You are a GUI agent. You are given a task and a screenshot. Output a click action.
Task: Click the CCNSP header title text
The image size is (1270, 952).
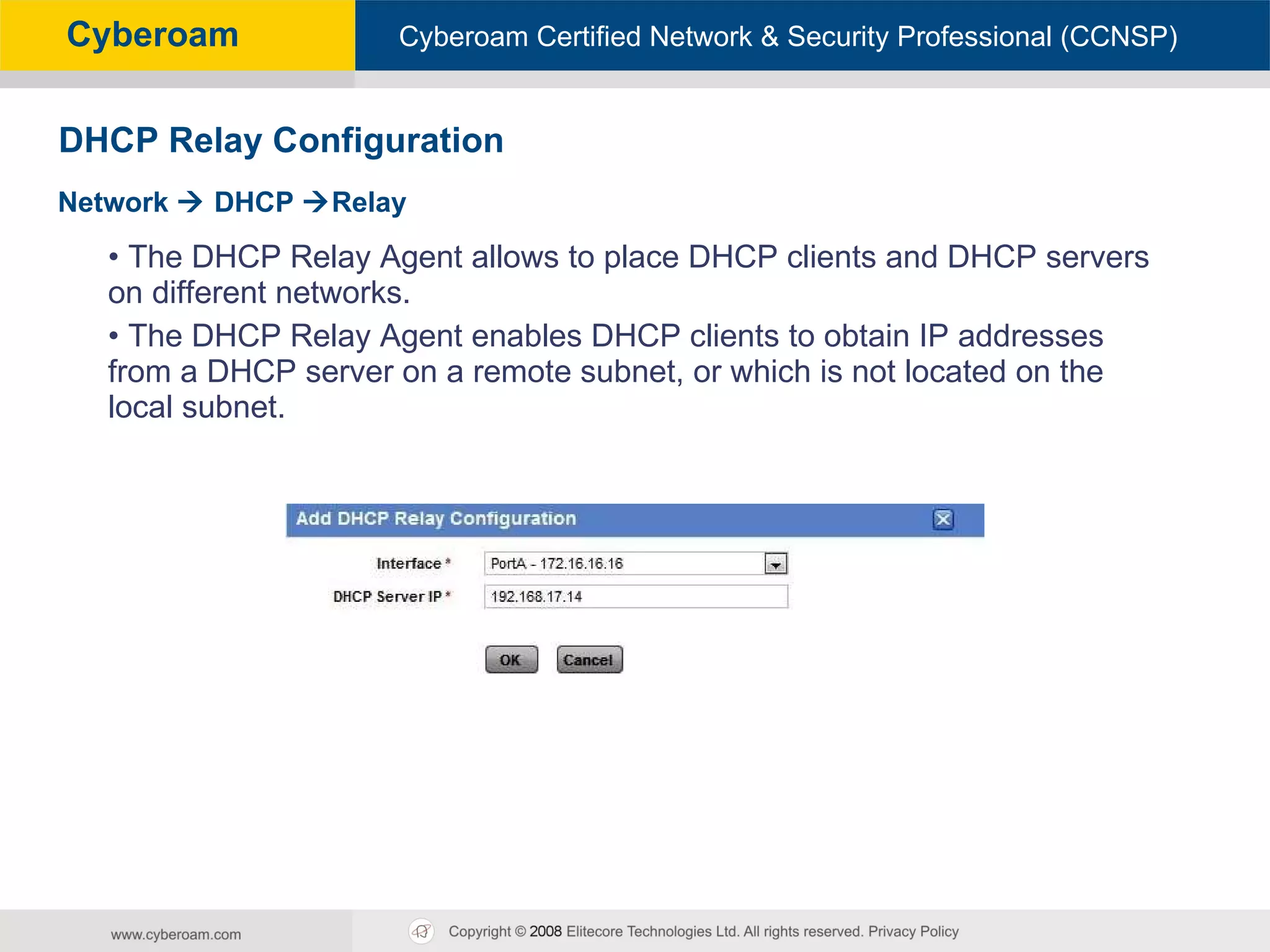click(x=788, y=37)
